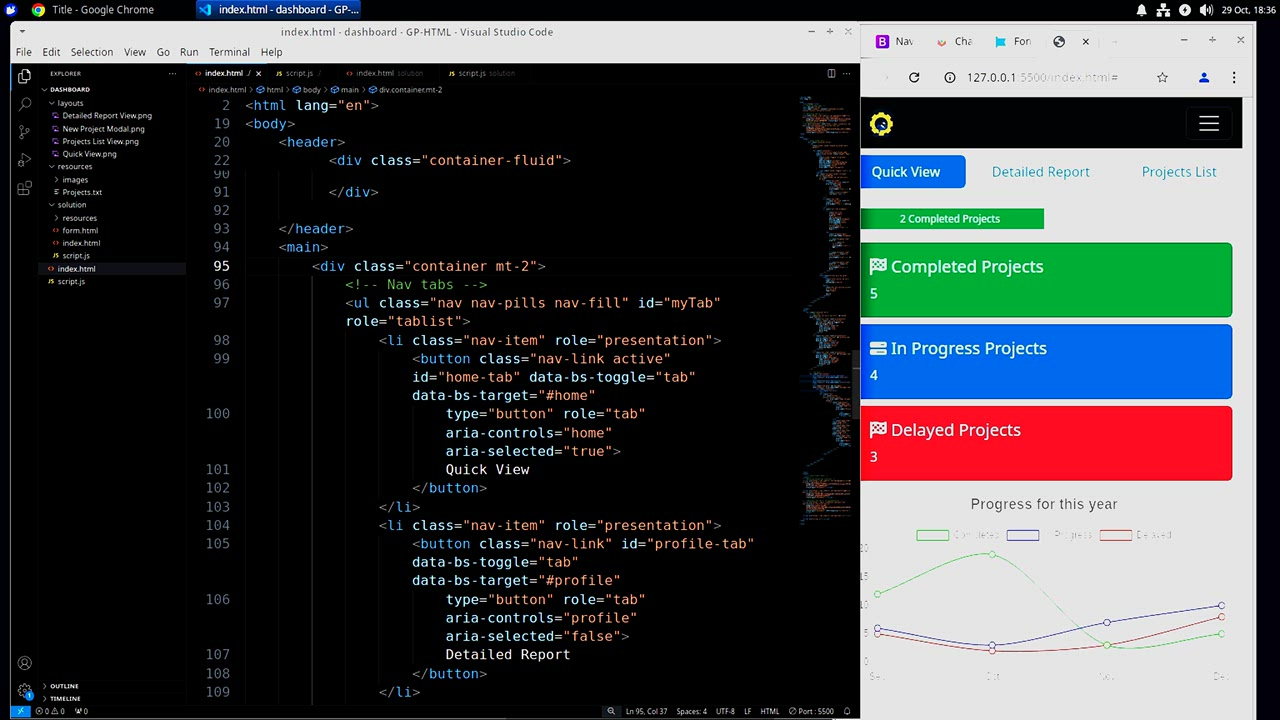Click the 2 Completed Projects progress bar
The width and height of the screenshot is (1280, 720).
[x=952, y=219]
